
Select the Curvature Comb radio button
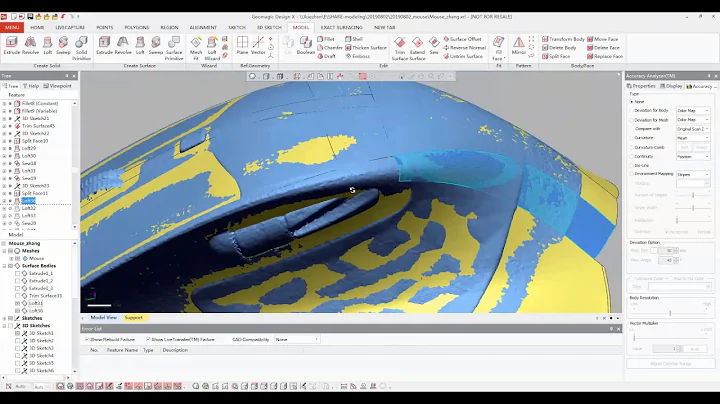point(632,147)
